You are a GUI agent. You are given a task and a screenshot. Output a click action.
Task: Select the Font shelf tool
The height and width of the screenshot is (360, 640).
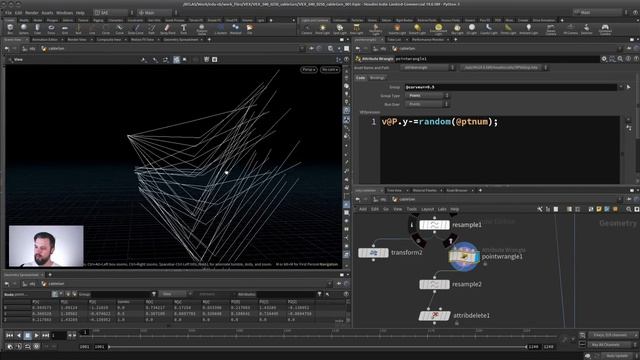click(x=184, y=29)
